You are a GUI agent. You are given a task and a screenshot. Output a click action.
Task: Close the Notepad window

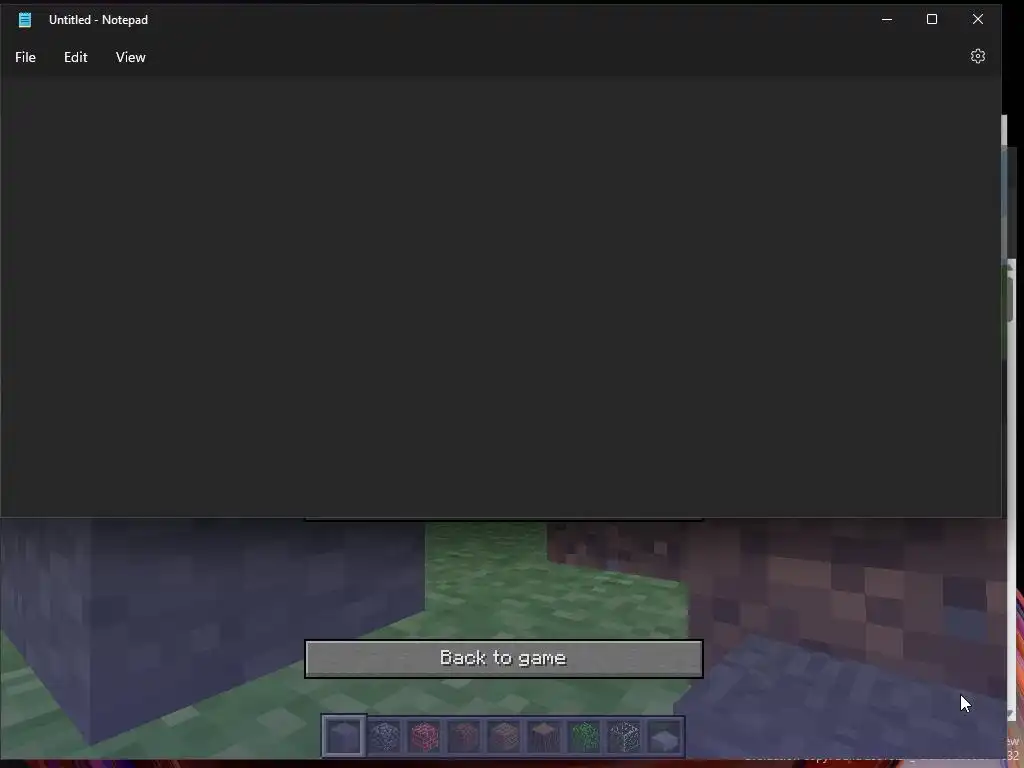click(978, 20)
